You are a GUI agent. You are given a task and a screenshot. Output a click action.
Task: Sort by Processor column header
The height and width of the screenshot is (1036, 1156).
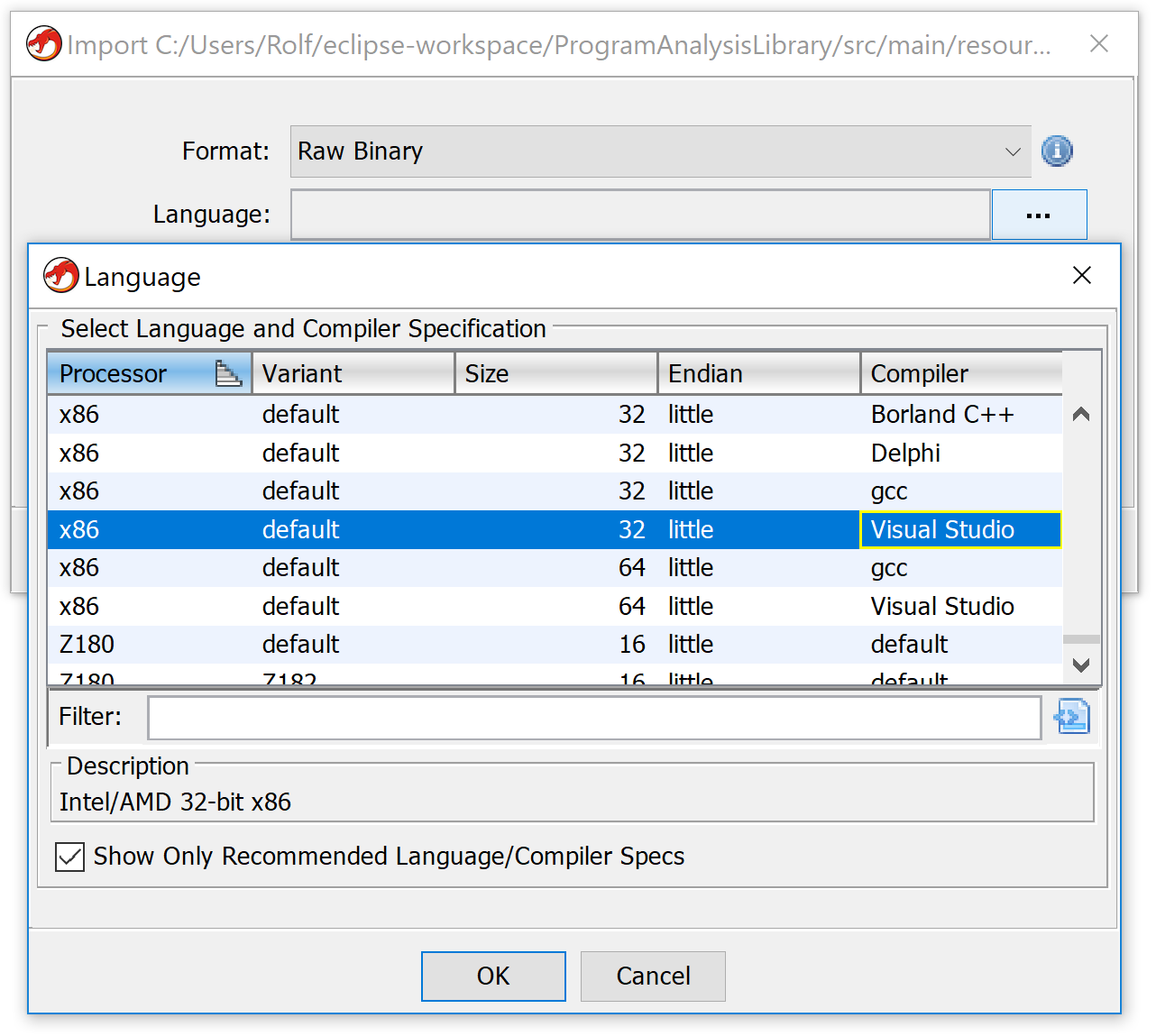(150, 373)
